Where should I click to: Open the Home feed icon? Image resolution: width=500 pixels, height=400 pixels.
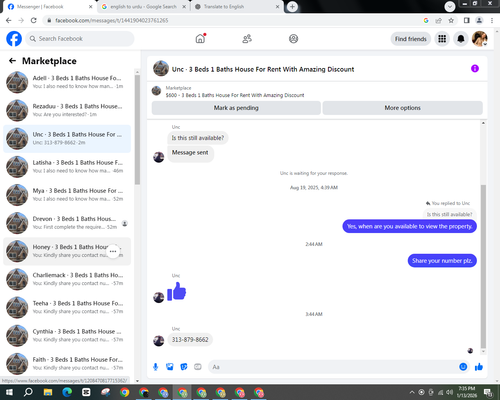[200, 39]
